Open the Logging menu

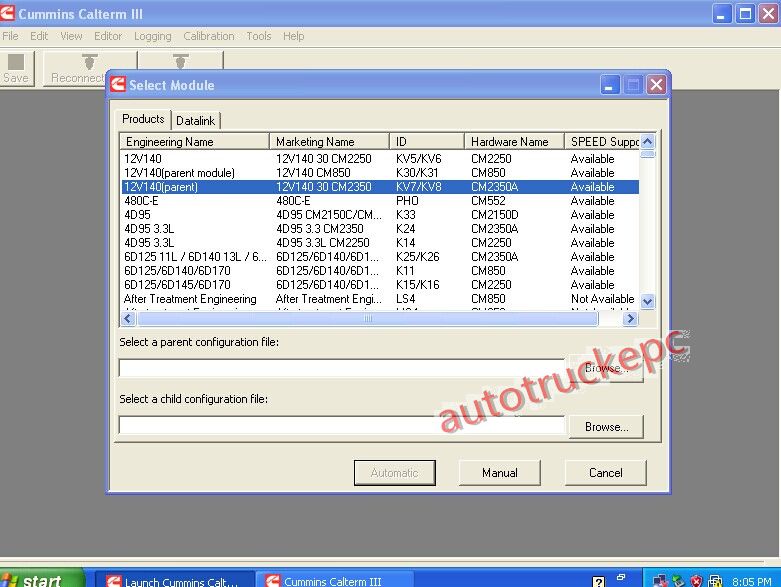[x=152, y=36]
